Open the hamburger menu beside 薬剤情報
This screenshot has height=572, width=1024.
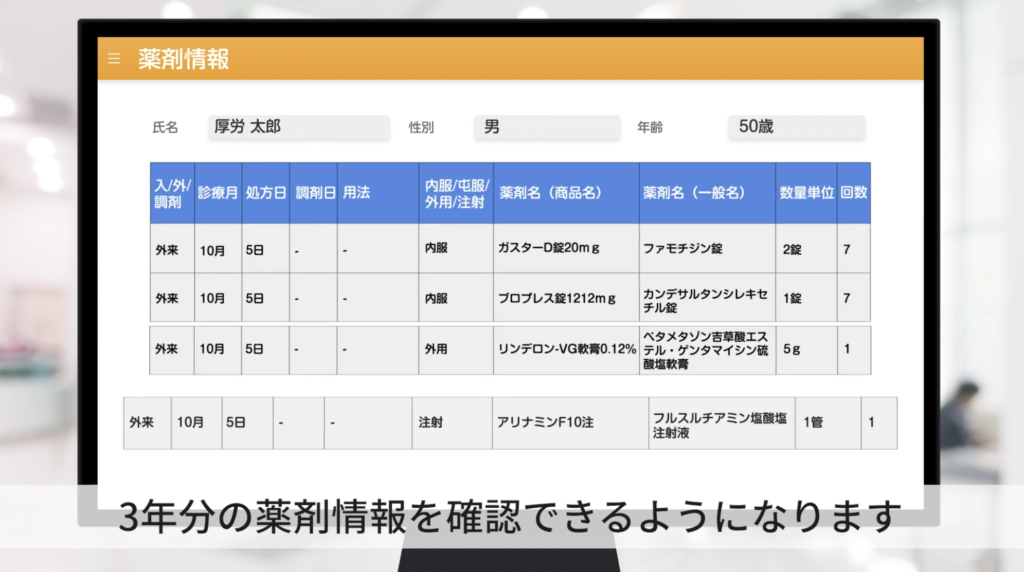[x=114, y=59]
